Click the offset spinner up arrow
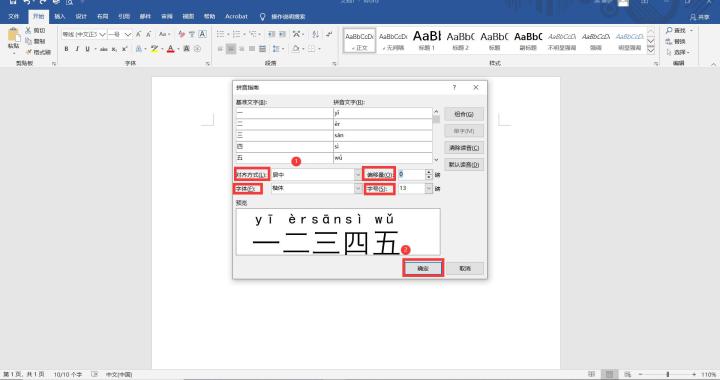This screenshot has width=720, height=380. 429,172
